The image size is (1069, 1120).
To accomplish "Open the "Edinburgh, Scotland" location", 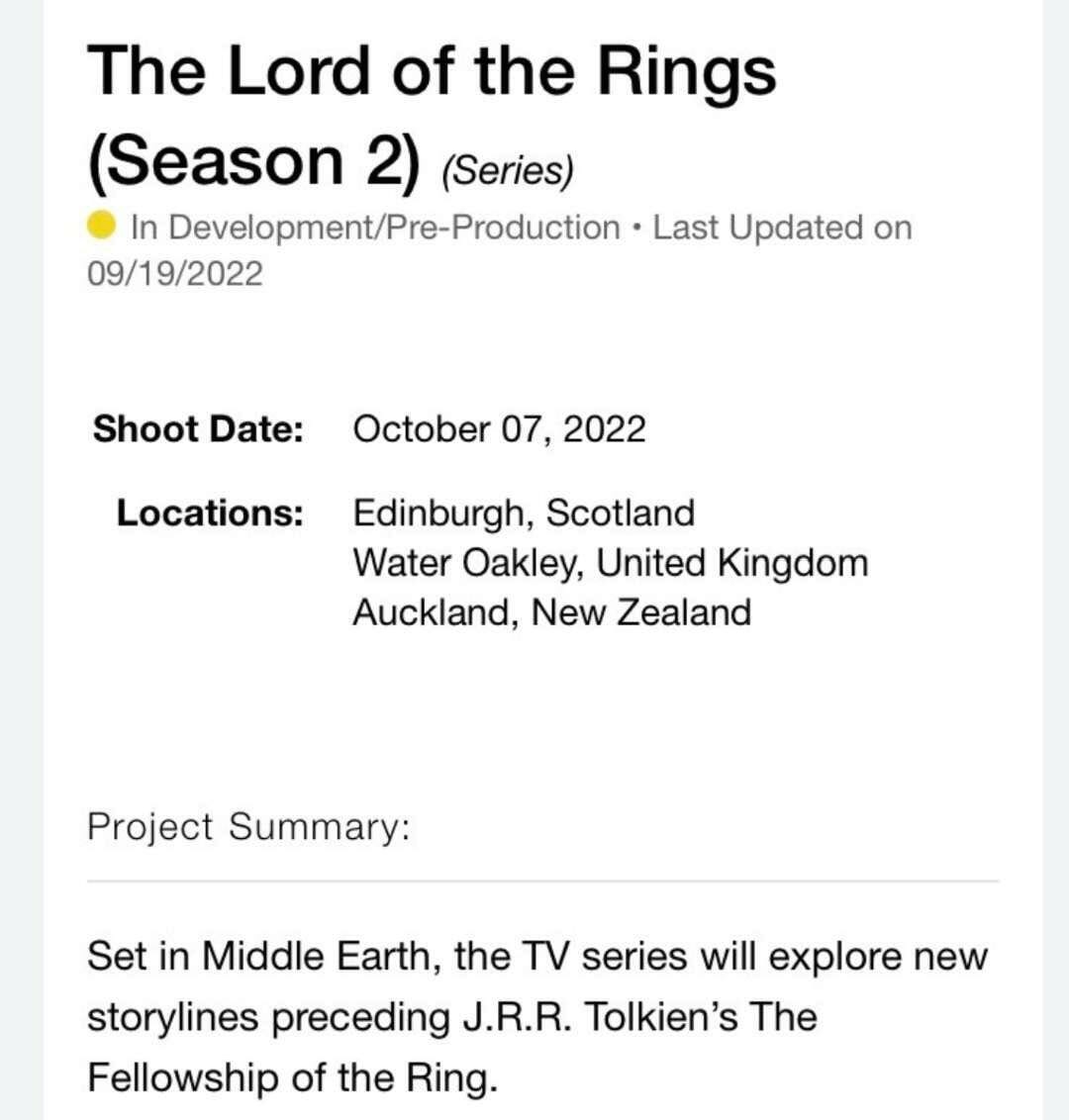I will tap(524, 513).
